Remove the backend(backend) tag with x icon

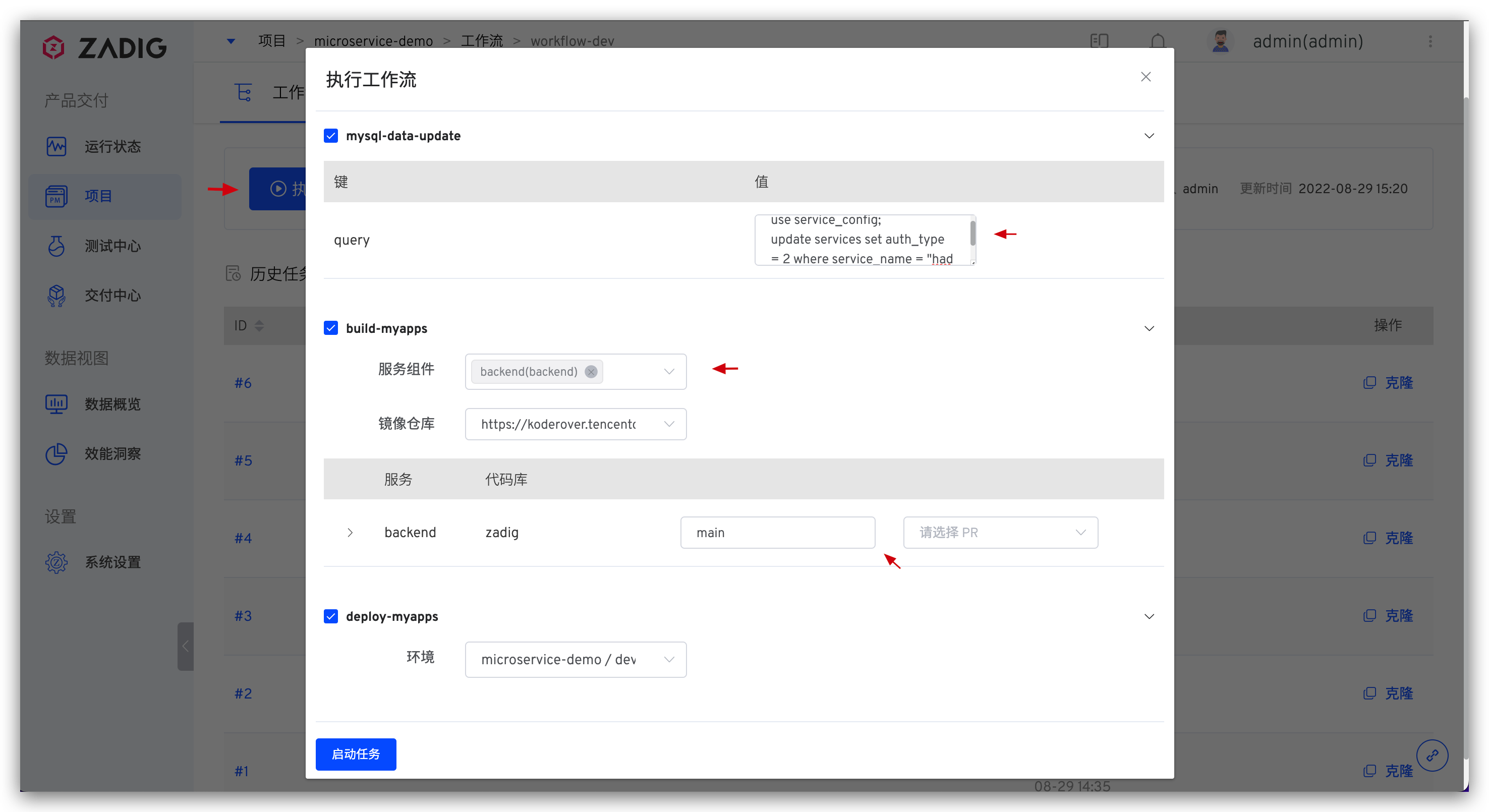591,372
